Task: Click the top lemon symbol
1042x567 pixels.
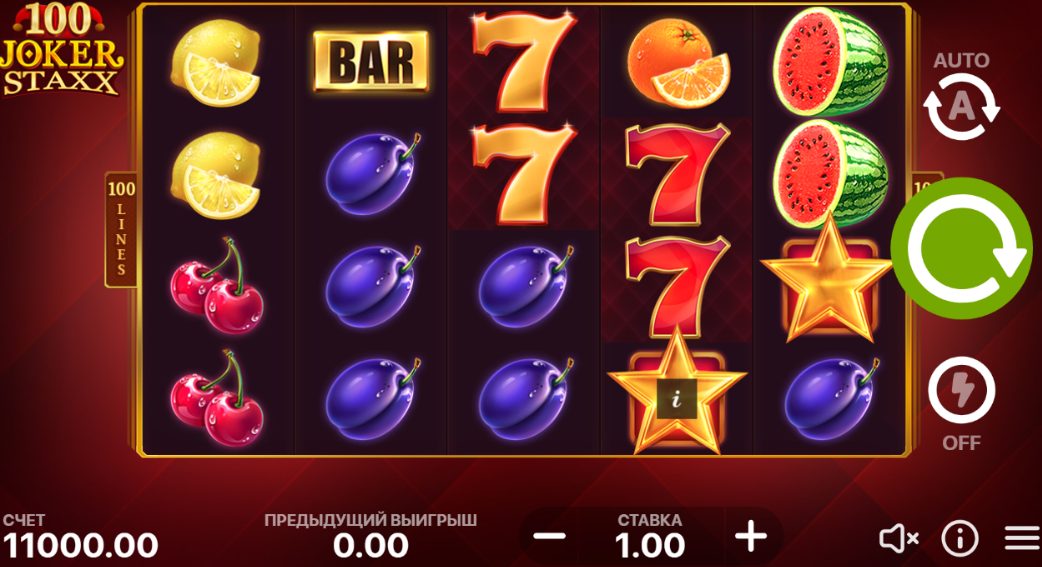Action: click(x=215, y=63)
